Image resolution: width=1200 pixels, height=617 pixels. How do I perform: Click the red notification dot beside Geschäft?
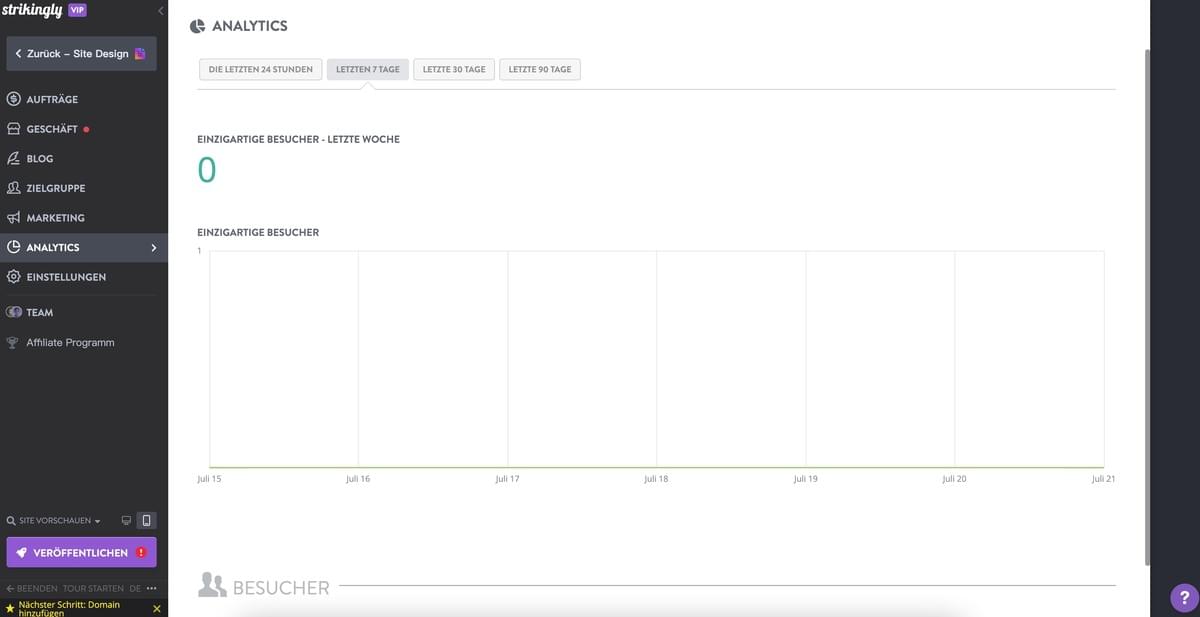[x=86, y=129]
